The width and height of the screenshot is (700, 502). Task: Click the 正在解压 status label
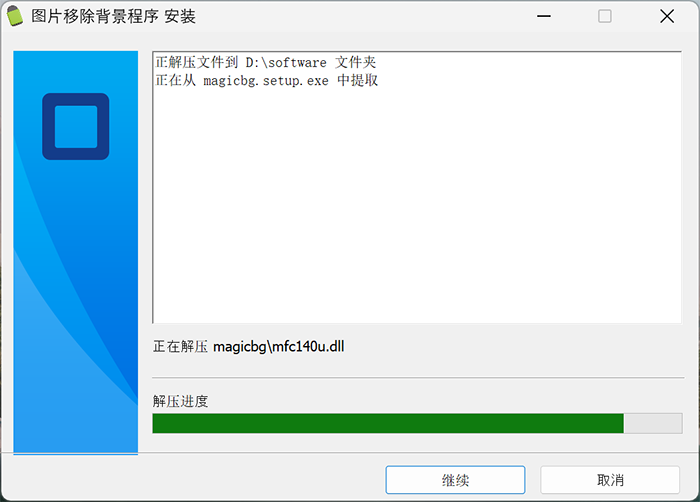(180, 346)
